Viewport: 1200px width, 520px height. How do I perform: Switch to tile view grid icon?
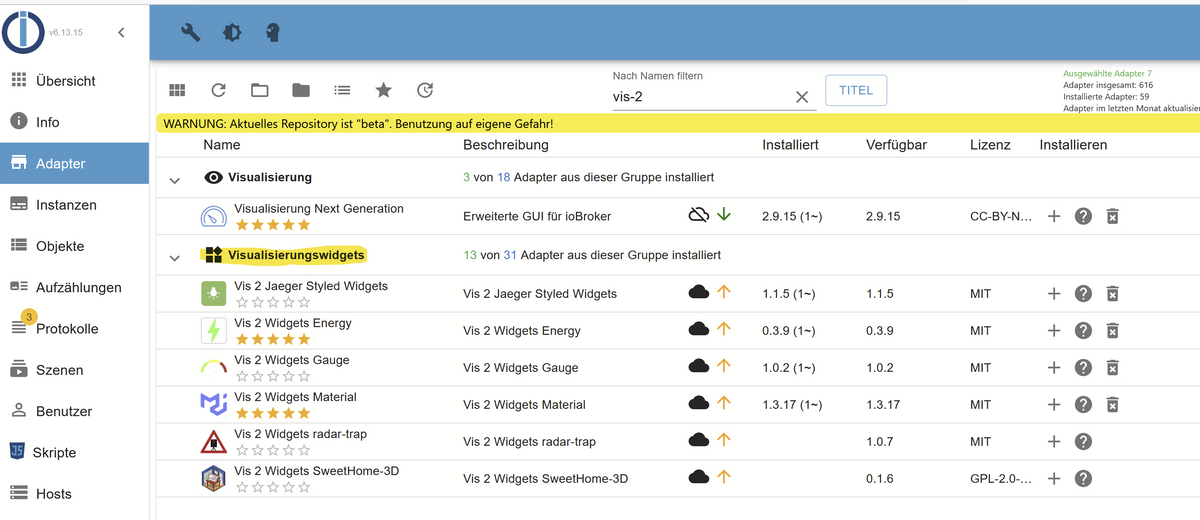pyautogui.click(x=177, y=90)
